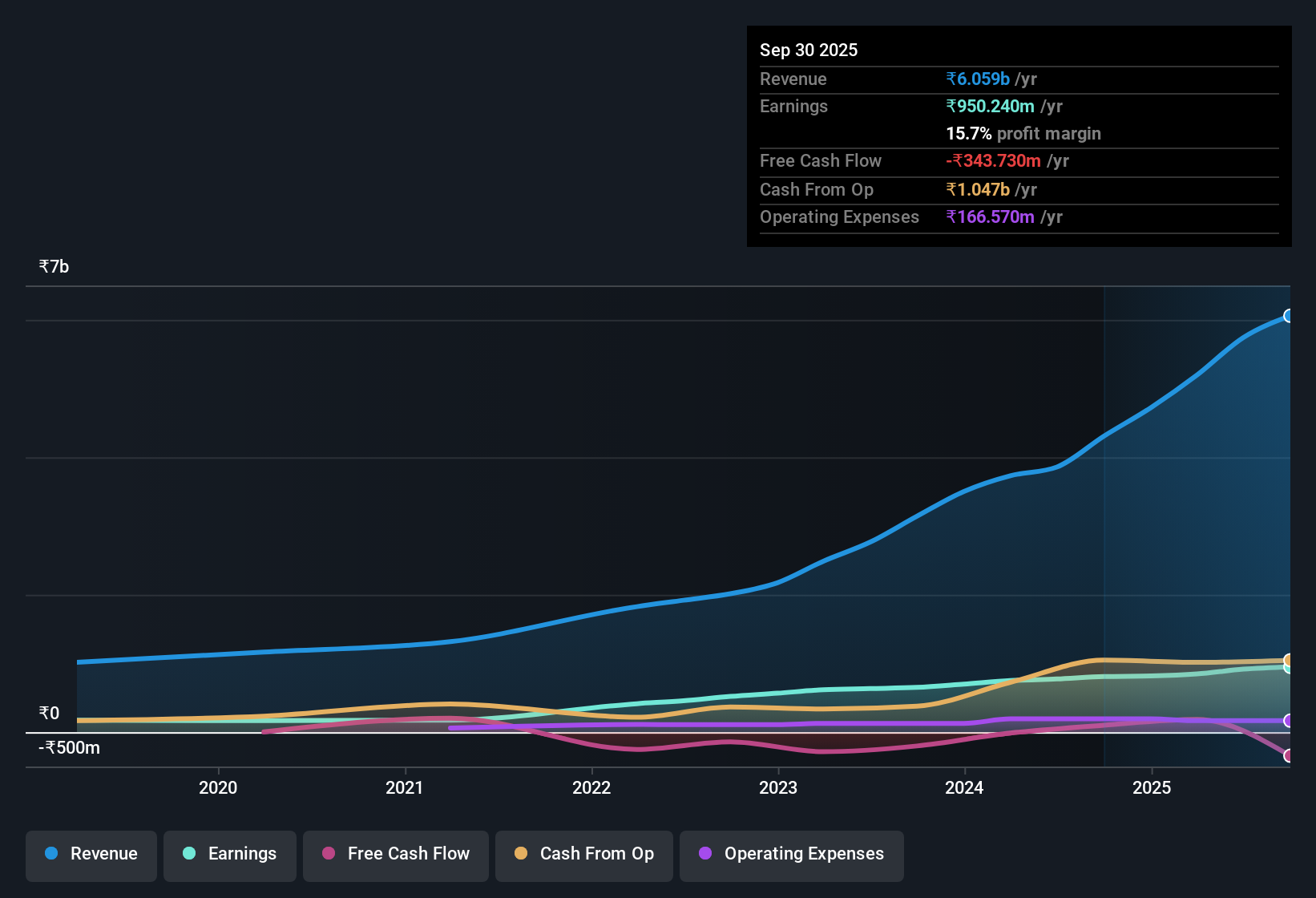Image resolution: width=1316 pixels, height=898 pixels.
Task: Expand the Cash From Op legend chip
Action: 583,854
